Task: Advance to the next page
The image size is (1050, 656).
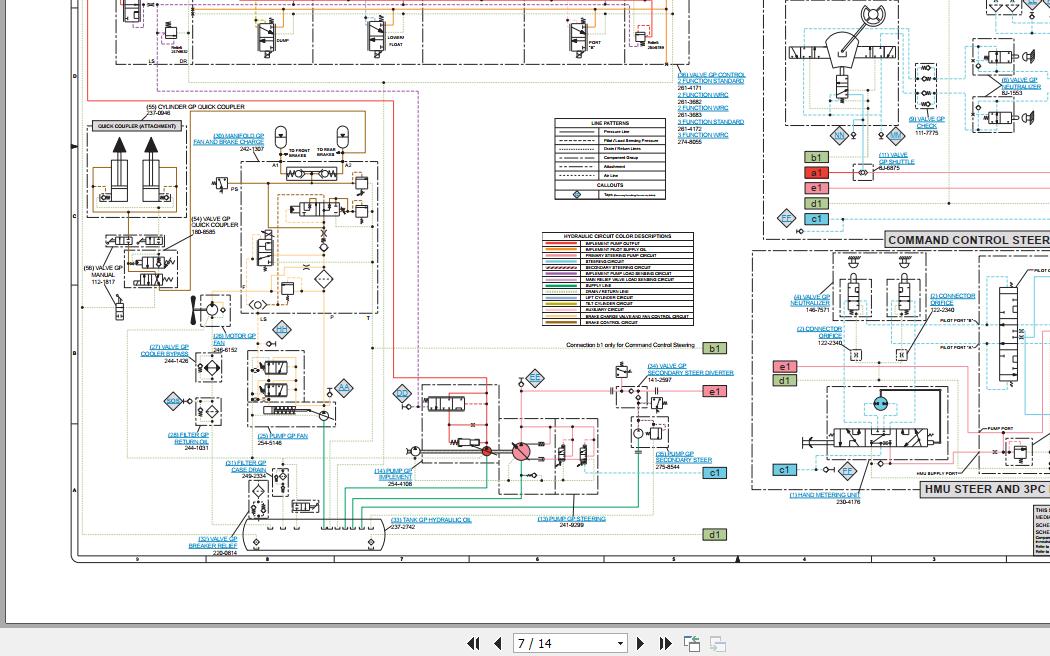Action: (x=641, y=644)
